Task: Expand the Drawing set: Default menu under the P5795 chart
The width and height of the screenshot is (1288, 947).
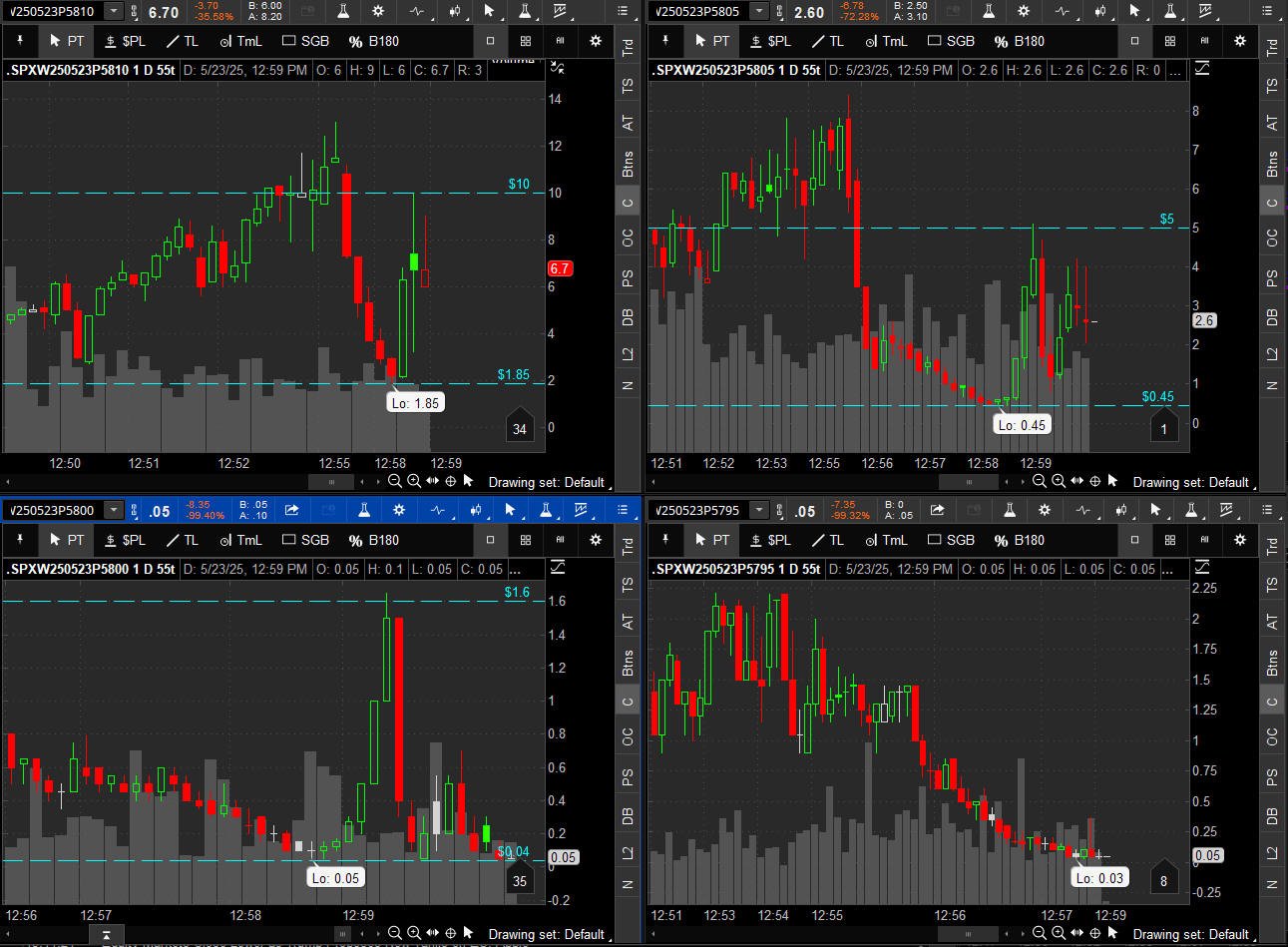Action: click(1190, 934)
